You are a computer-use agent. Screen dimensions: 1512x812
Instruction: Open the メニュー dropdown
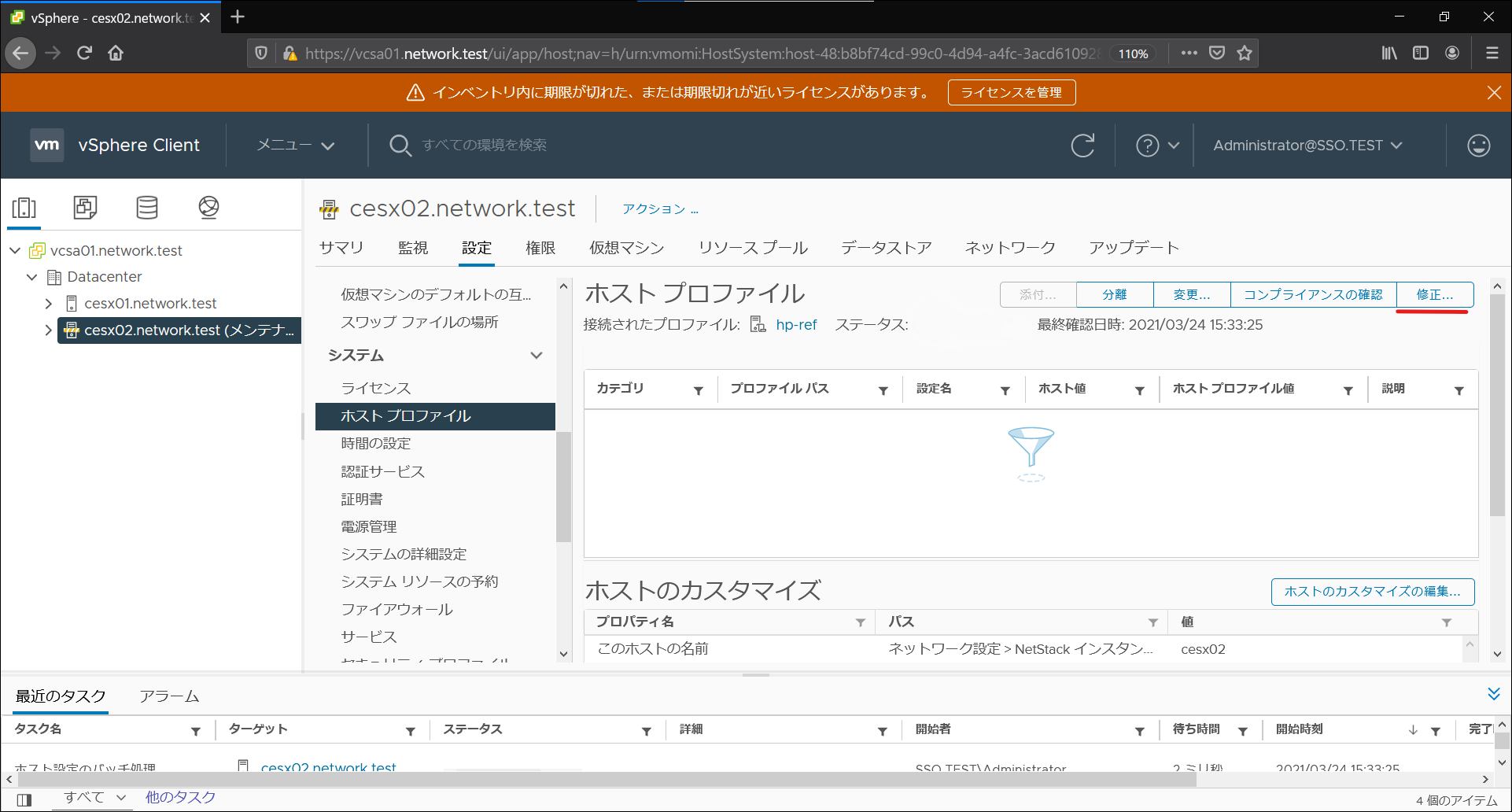296,145
